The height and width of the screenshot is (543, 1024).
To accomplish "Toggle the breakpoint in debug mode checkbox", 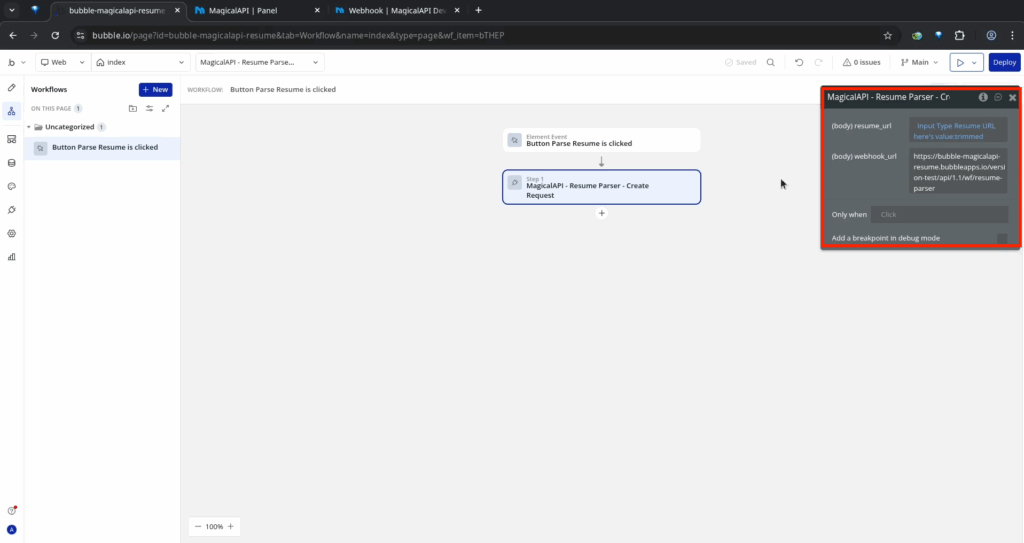I will click(x=1002, y=238).
